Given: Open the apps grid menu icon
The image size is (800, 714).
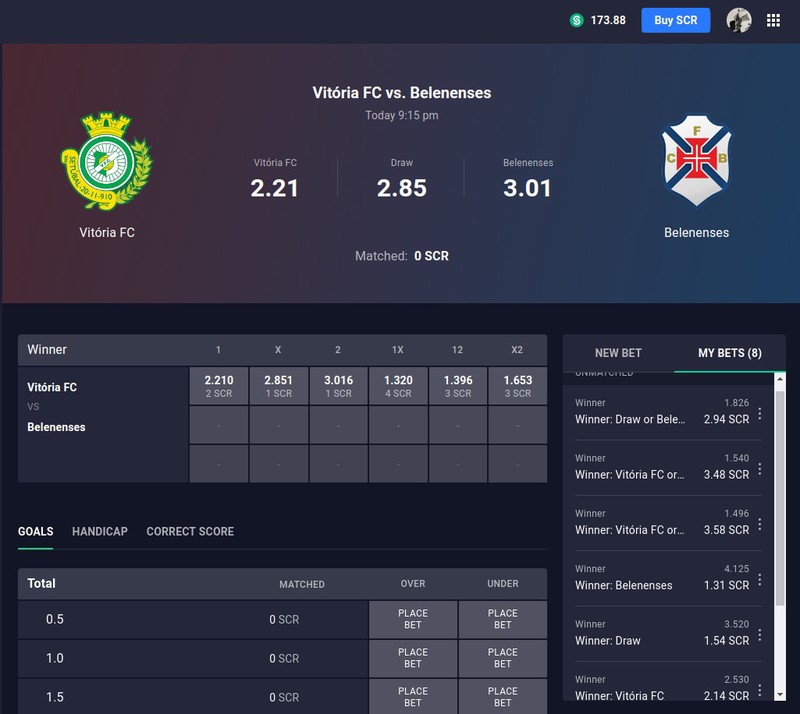Looking at the screenshot, I should point(773,20).
